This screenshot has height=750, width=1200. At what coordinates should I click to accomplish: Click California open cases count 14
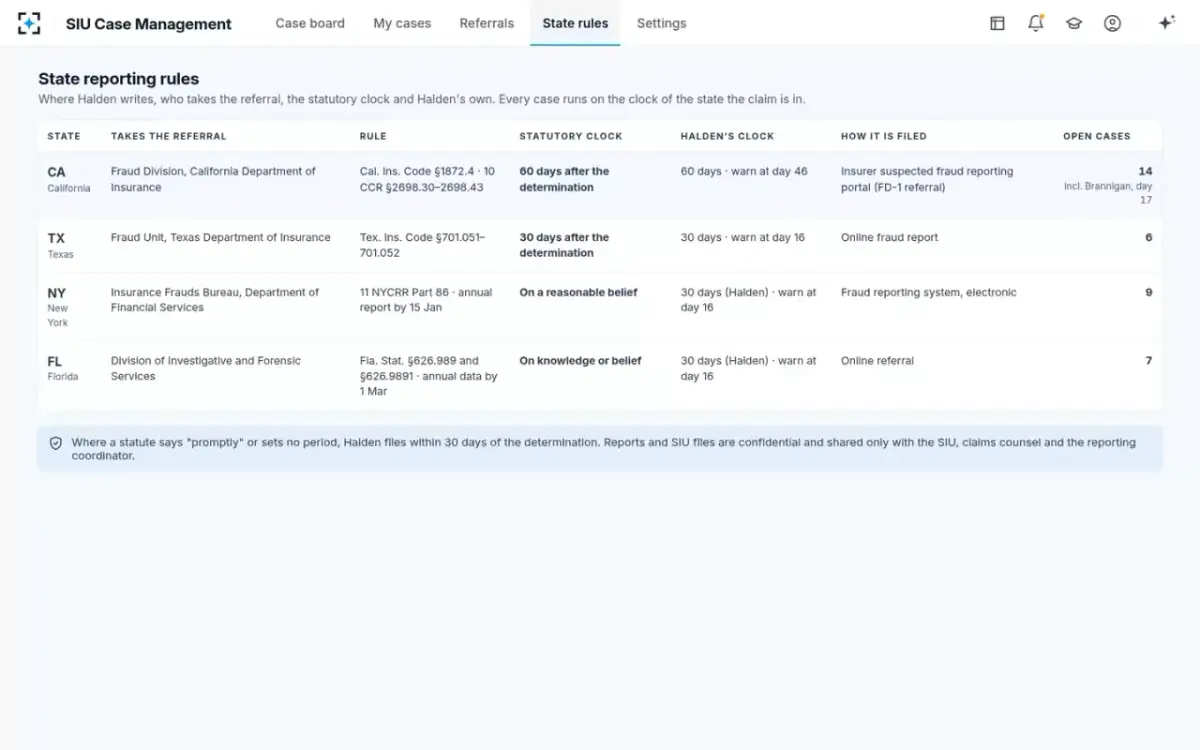point(1145,171)
